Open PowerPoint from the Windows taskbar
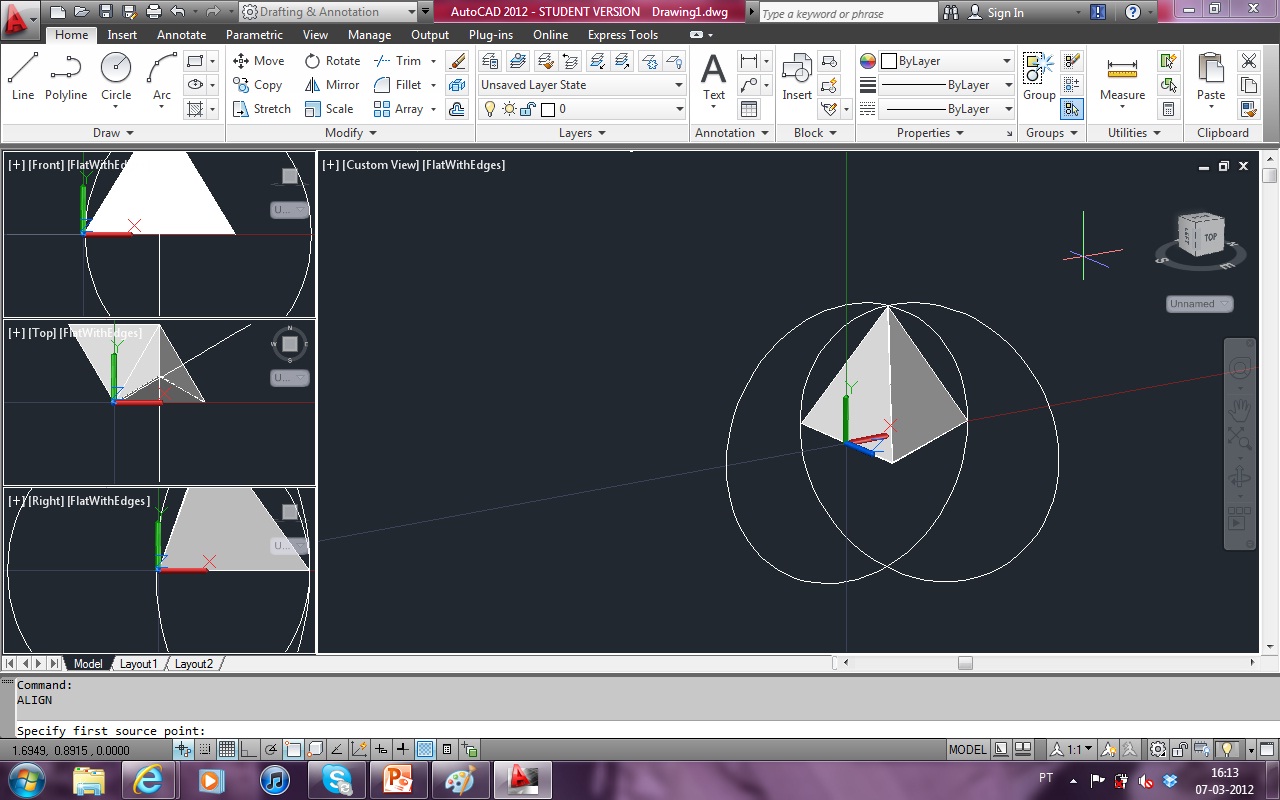This screenshot has width=1280, height=800. [x=398, y=780]
